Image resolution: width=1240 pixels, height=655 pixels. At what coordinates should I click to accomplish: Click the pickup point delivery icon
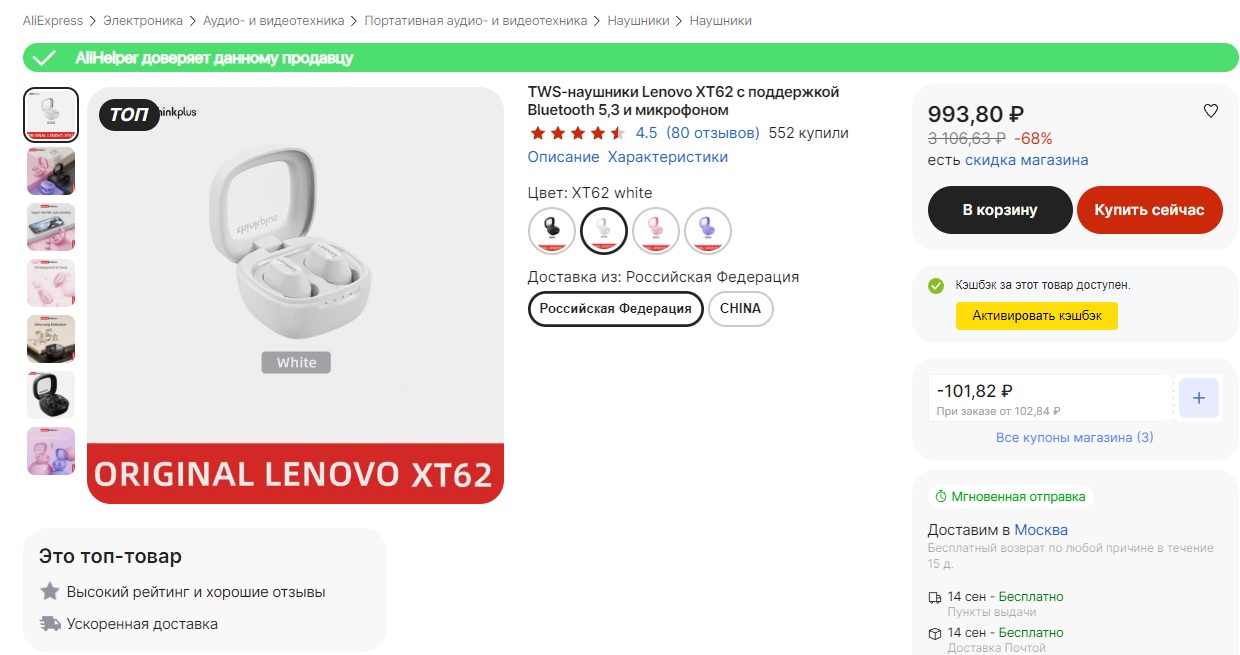point(935,598)
